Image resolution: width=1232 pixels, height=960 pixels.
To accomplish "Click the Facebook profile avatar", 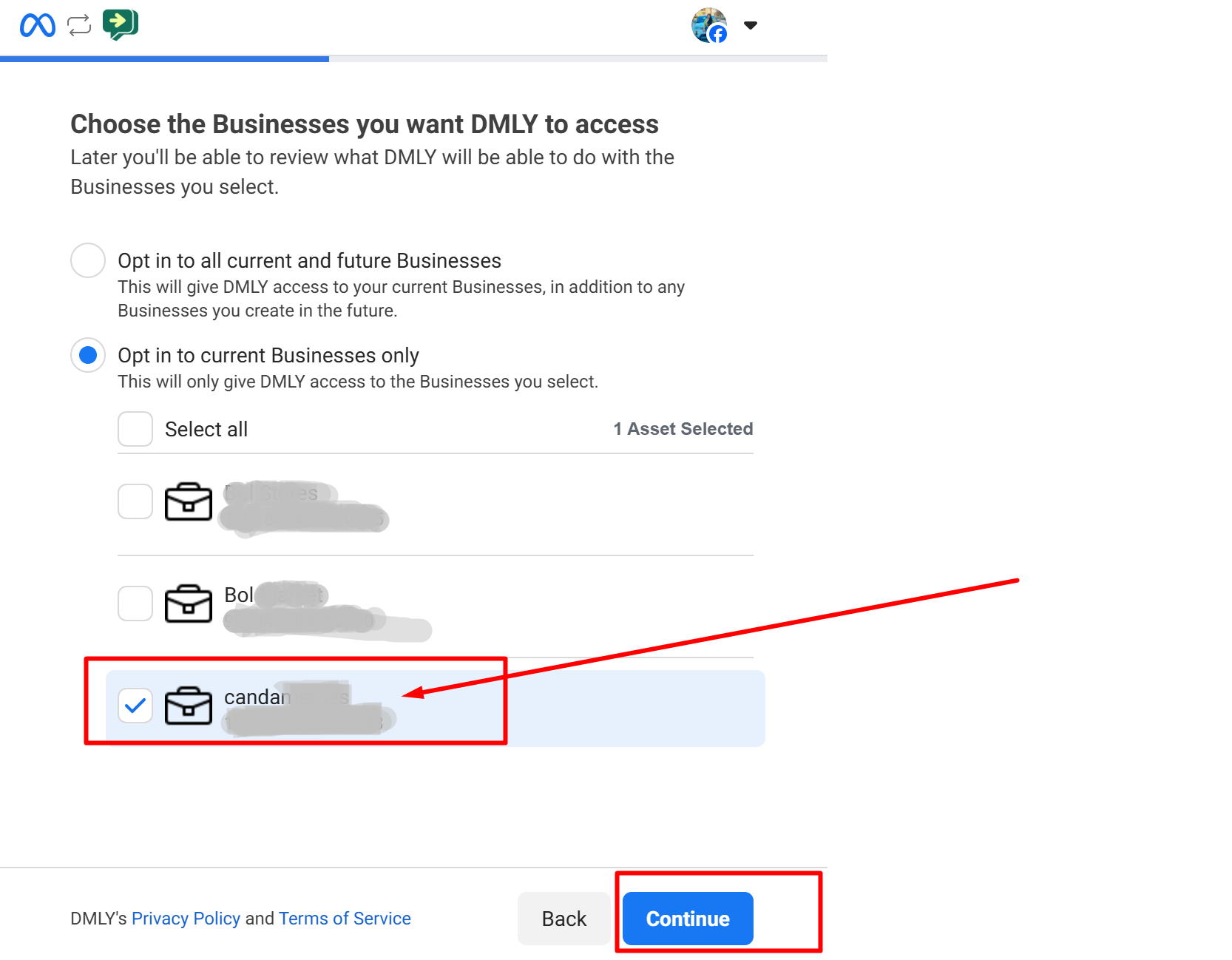I will [x=708, y=25].
